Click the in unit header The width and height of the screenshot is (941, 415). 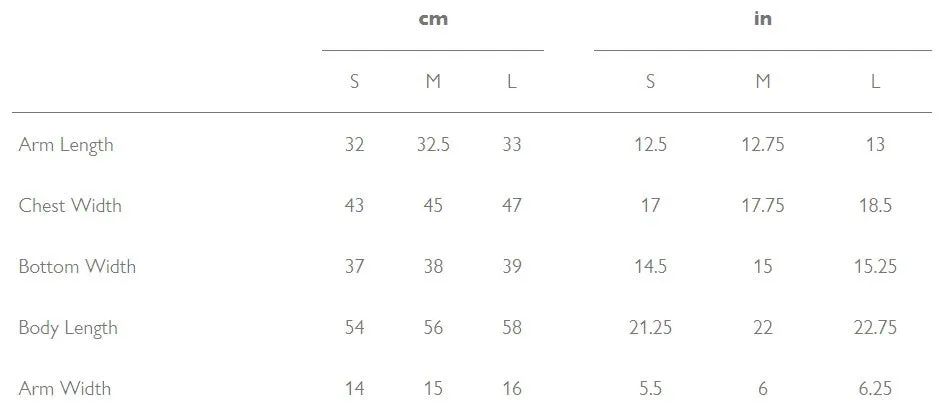coord(763,19)
